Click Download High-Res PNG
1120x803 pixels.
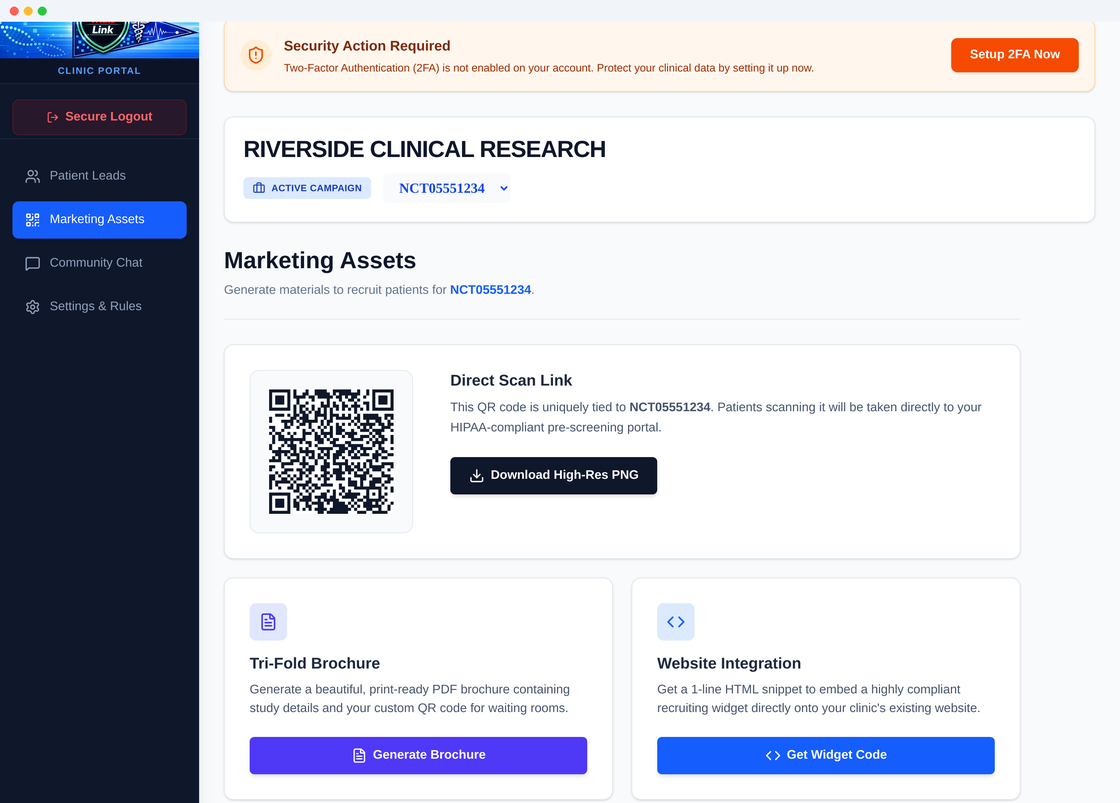click(x=554, y=476)
